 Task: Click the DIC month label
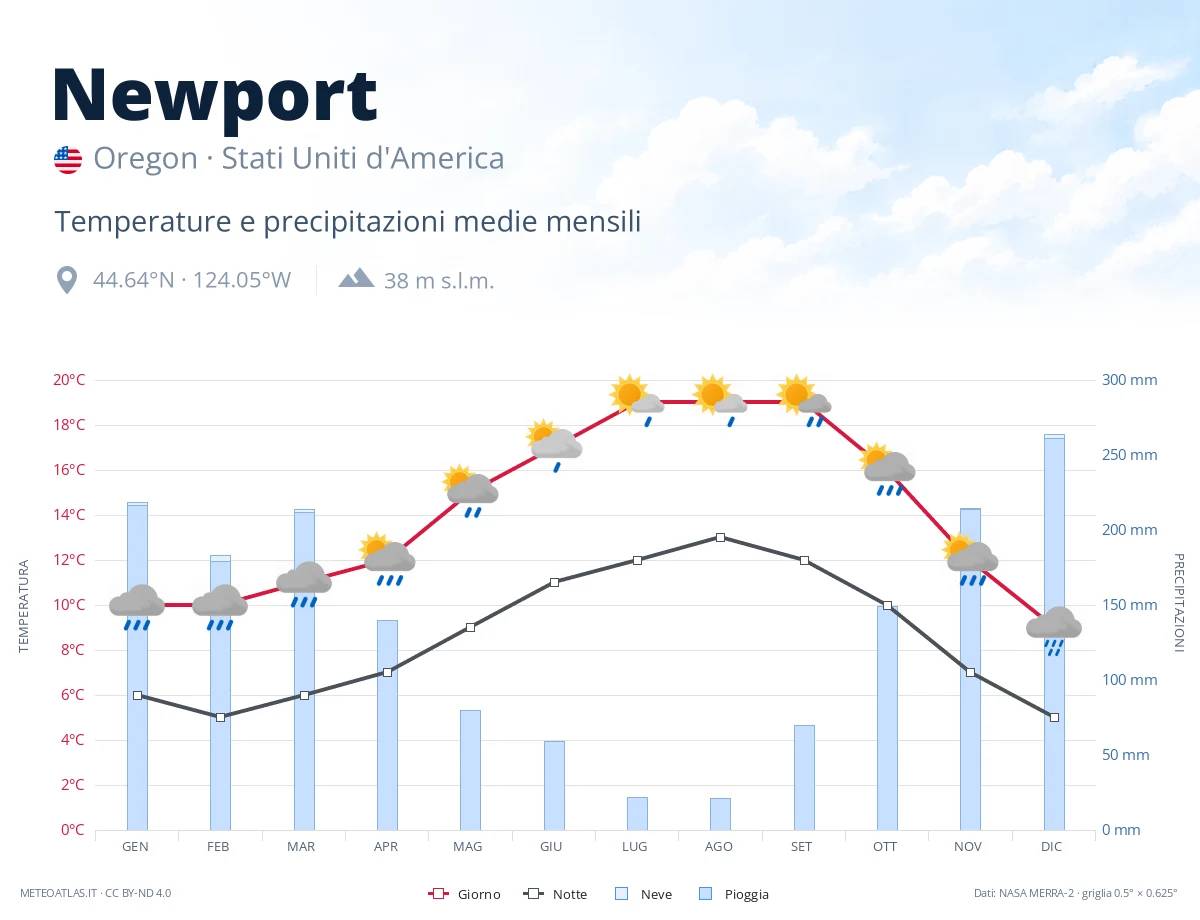tap(1051, 847)
